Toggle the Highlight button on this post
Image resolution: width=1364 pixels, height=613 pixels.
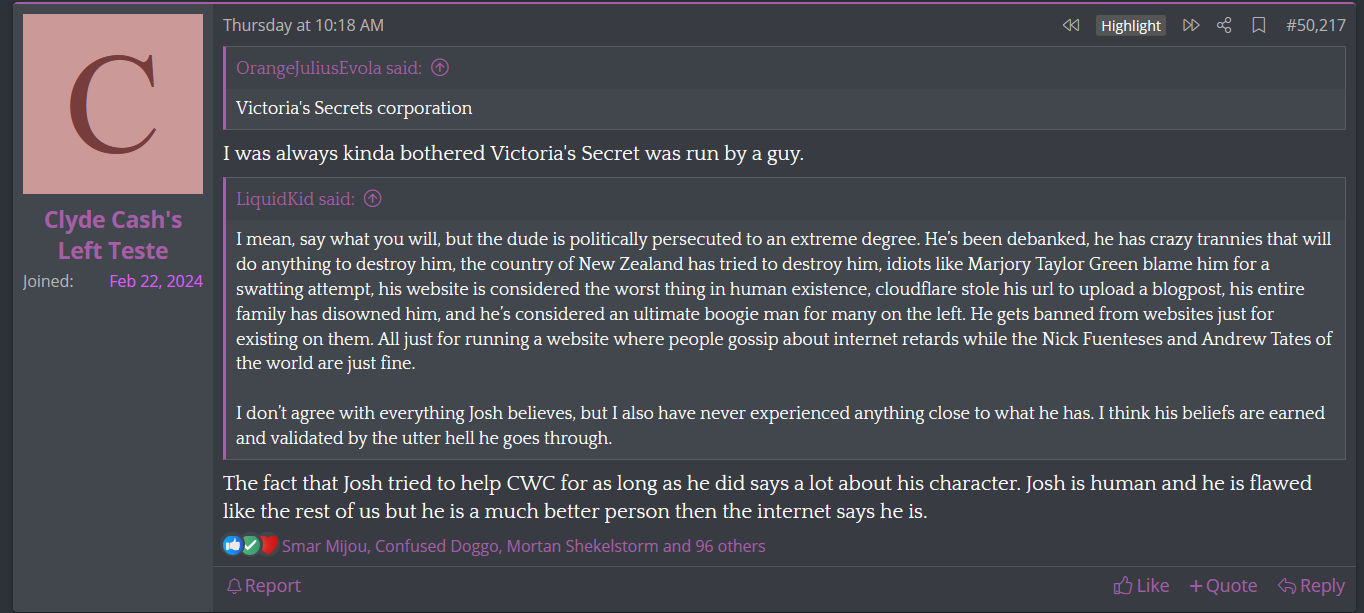click(x=1131, y=26)
